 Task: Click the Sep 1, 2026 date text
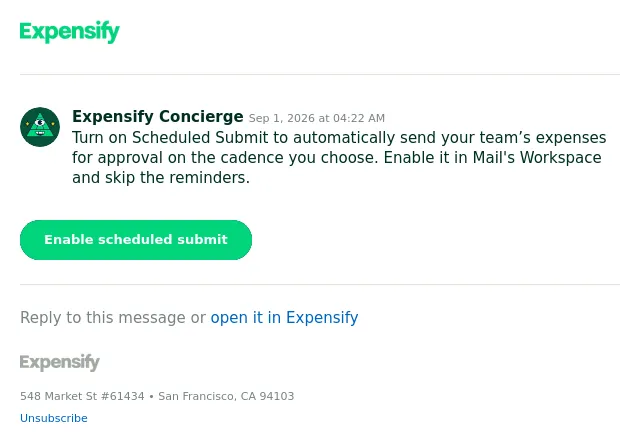coord(282,118)
